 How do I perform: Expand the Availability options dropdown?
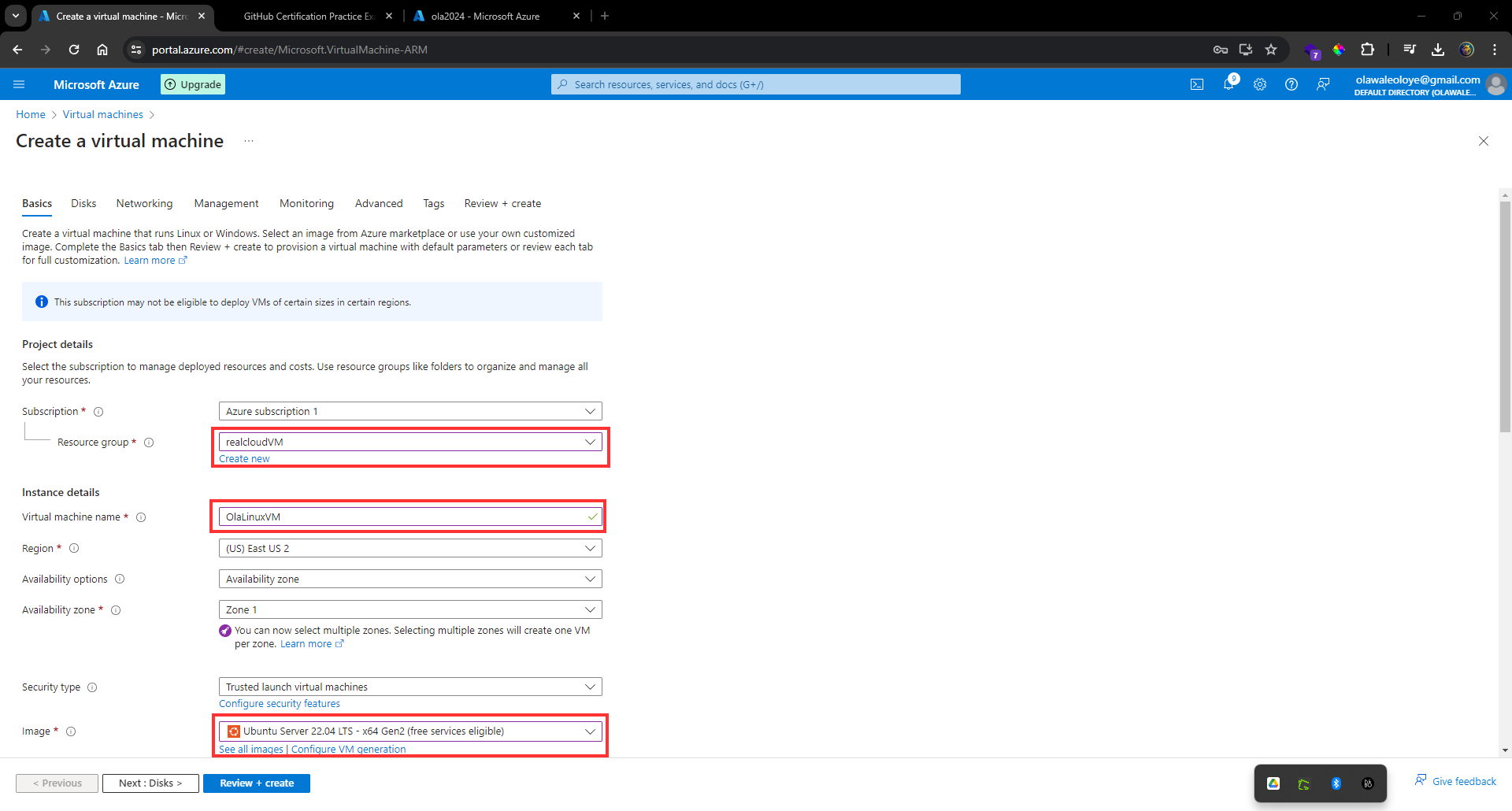[410, 579]
